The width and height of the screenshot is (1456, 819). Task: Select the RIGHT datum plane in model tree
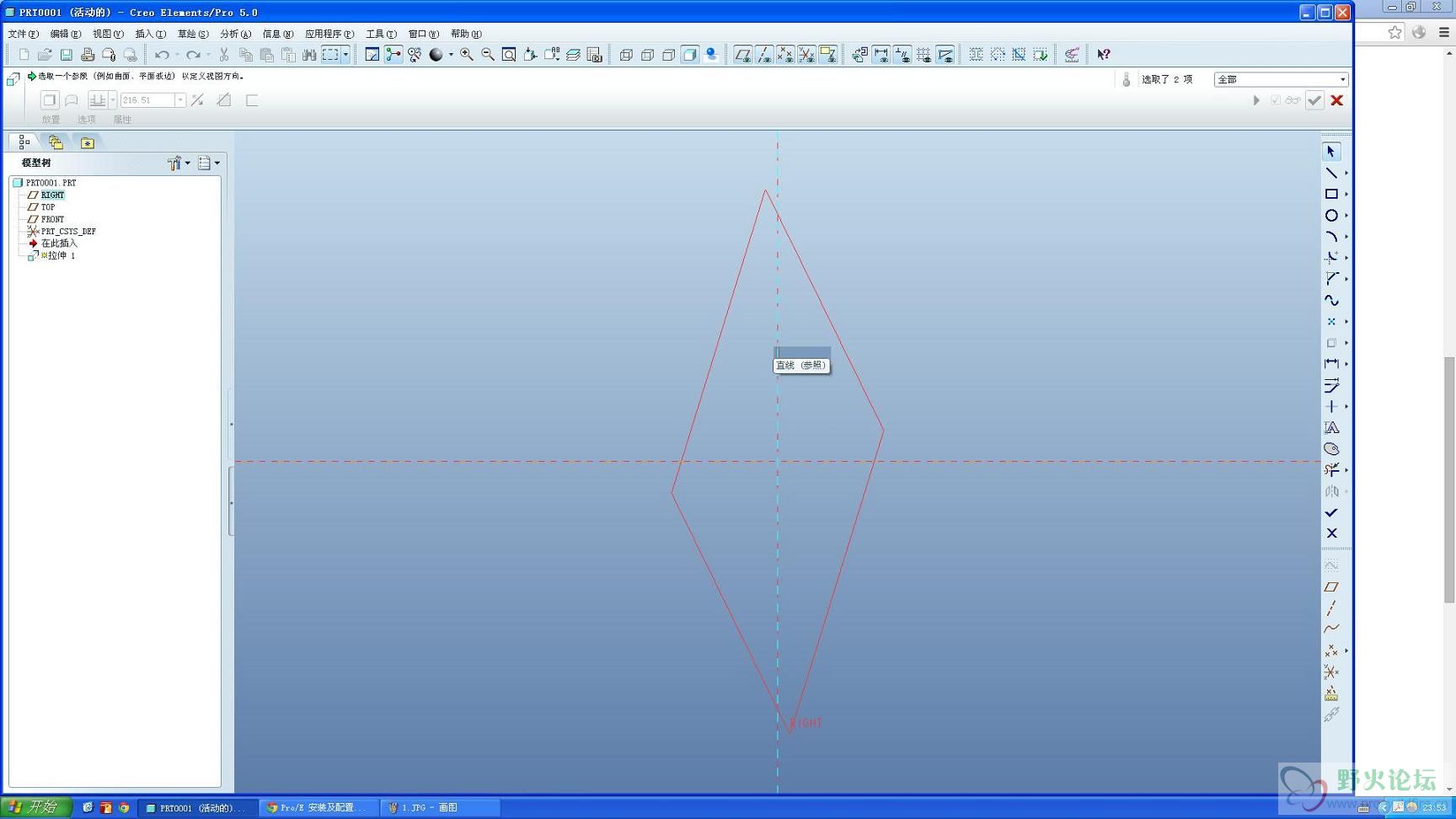[52, 195]
